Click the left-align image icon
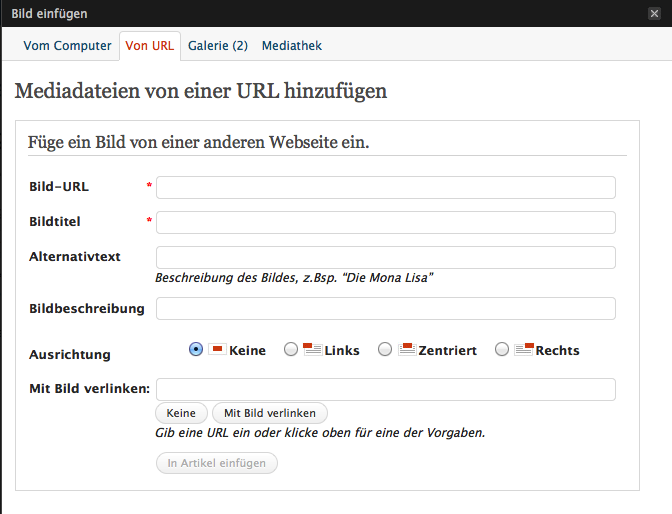 point(312,349)
